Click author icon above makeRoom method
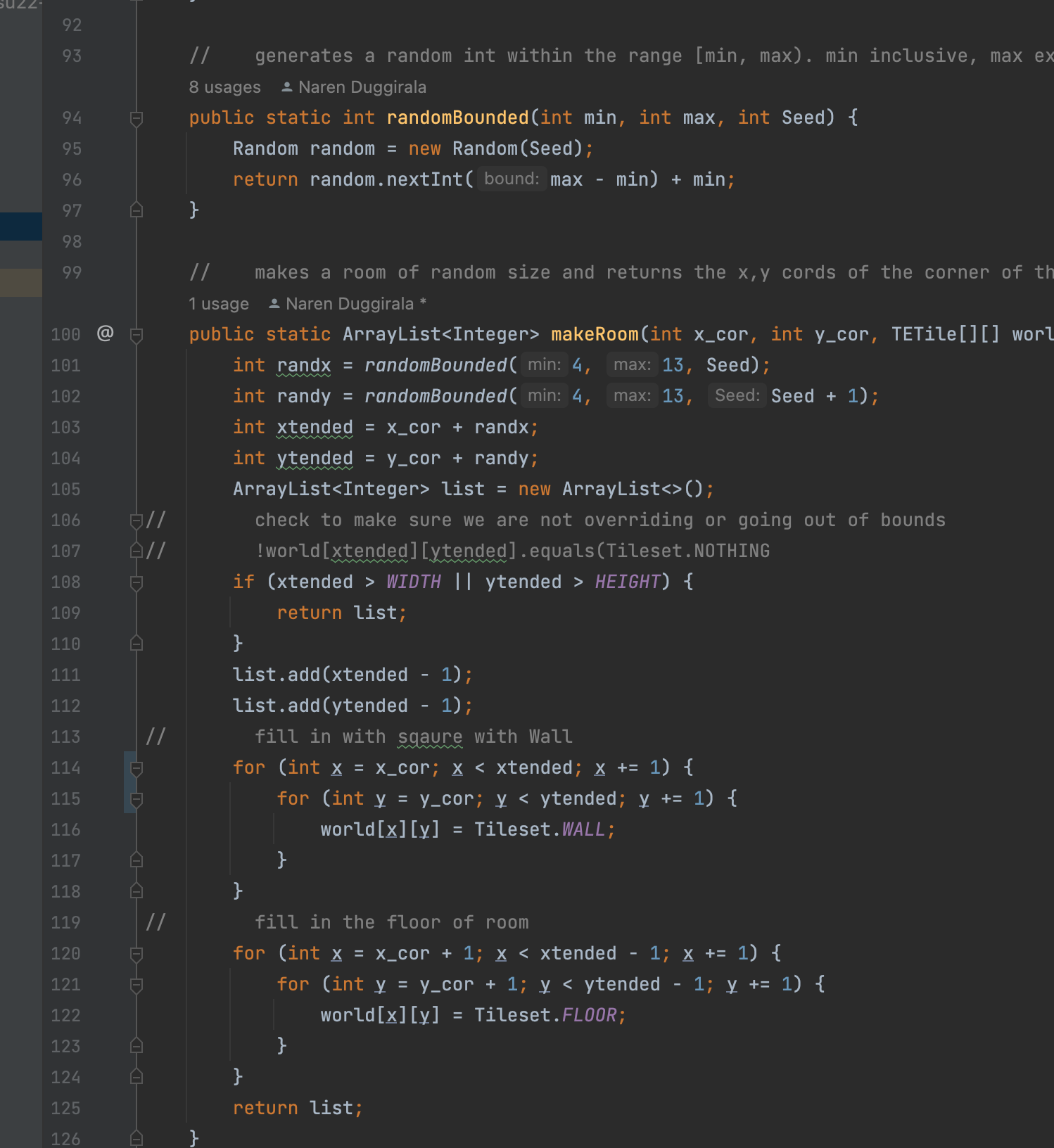Viewport: 1054px width, 1148px height. point(274,304)
